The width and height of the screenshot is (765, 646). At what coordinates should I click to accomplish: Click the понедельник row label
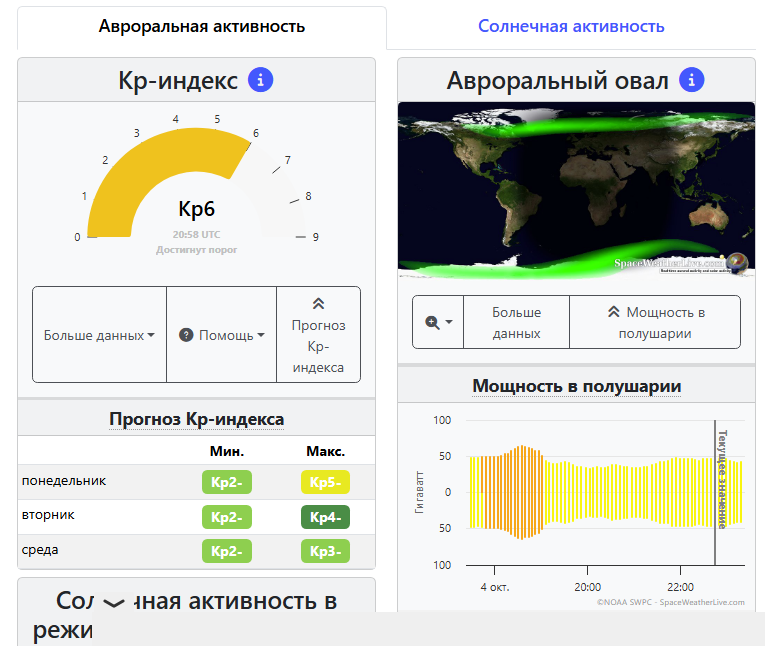(x=64, y=481)
